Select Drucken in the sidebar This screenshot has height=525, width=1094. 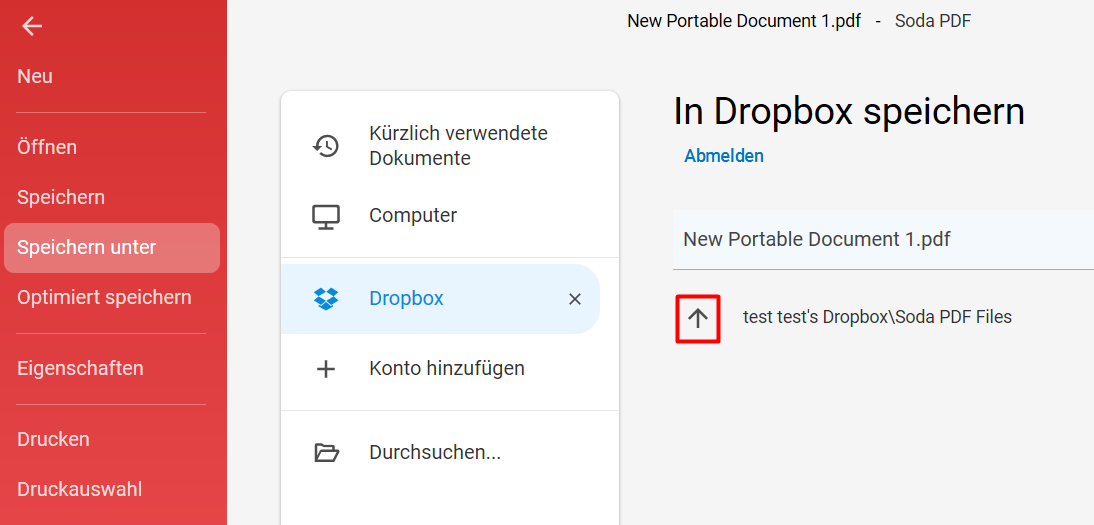[x=53, y=439]
